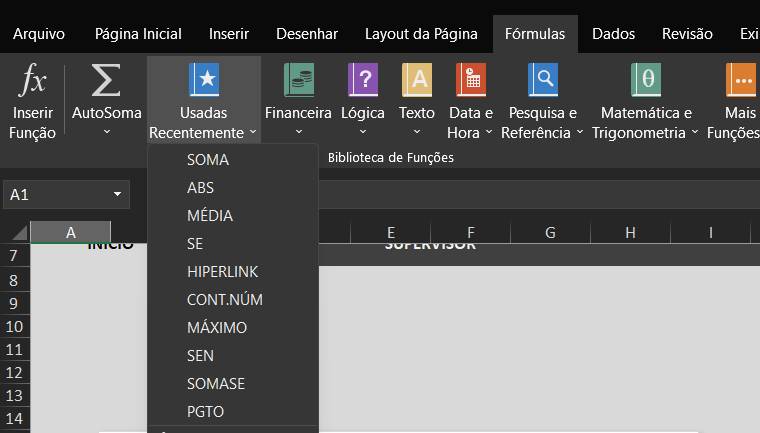Select row 8 header
This screenshot has width=760, height=433.
(x=15, y=280)
